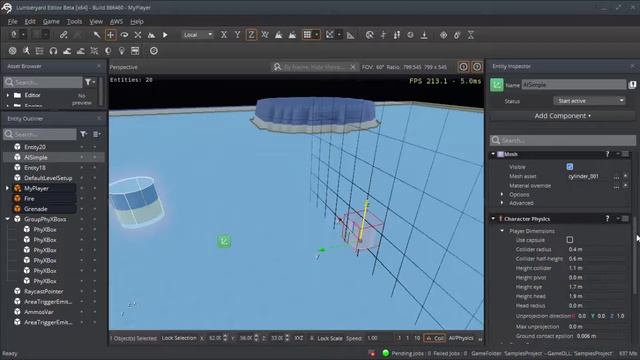Expand the MyPlayer entity
Screen dimensions: 640x360
7,188
